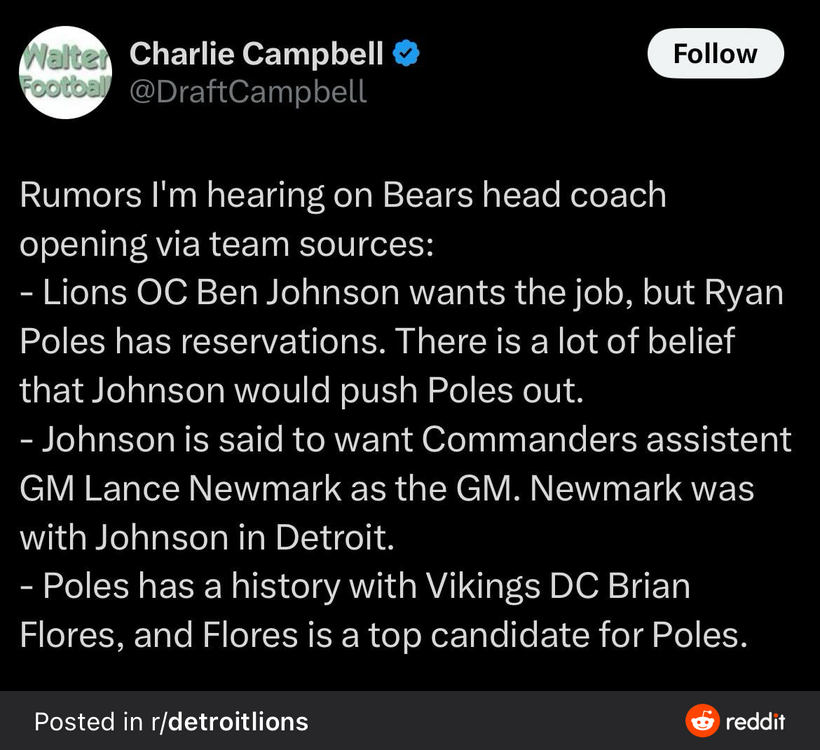Click the line about Brian Flores
Image resolution: width=820 pixels, height=750 pixels.
point(355,586)
